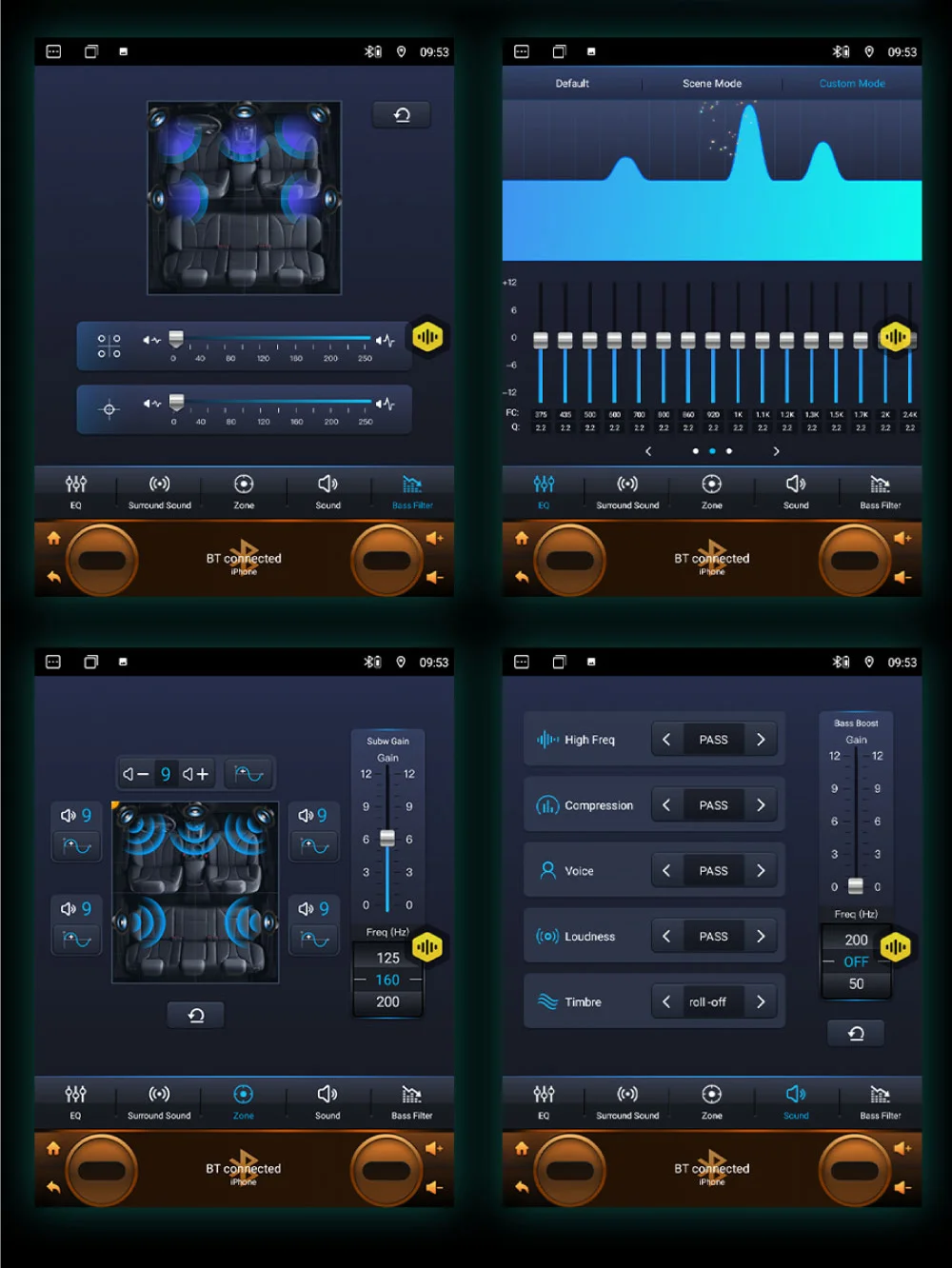Tap the PASS value in the Voice row
This screenshot has height=1268, width=952.
click(713, 871)
